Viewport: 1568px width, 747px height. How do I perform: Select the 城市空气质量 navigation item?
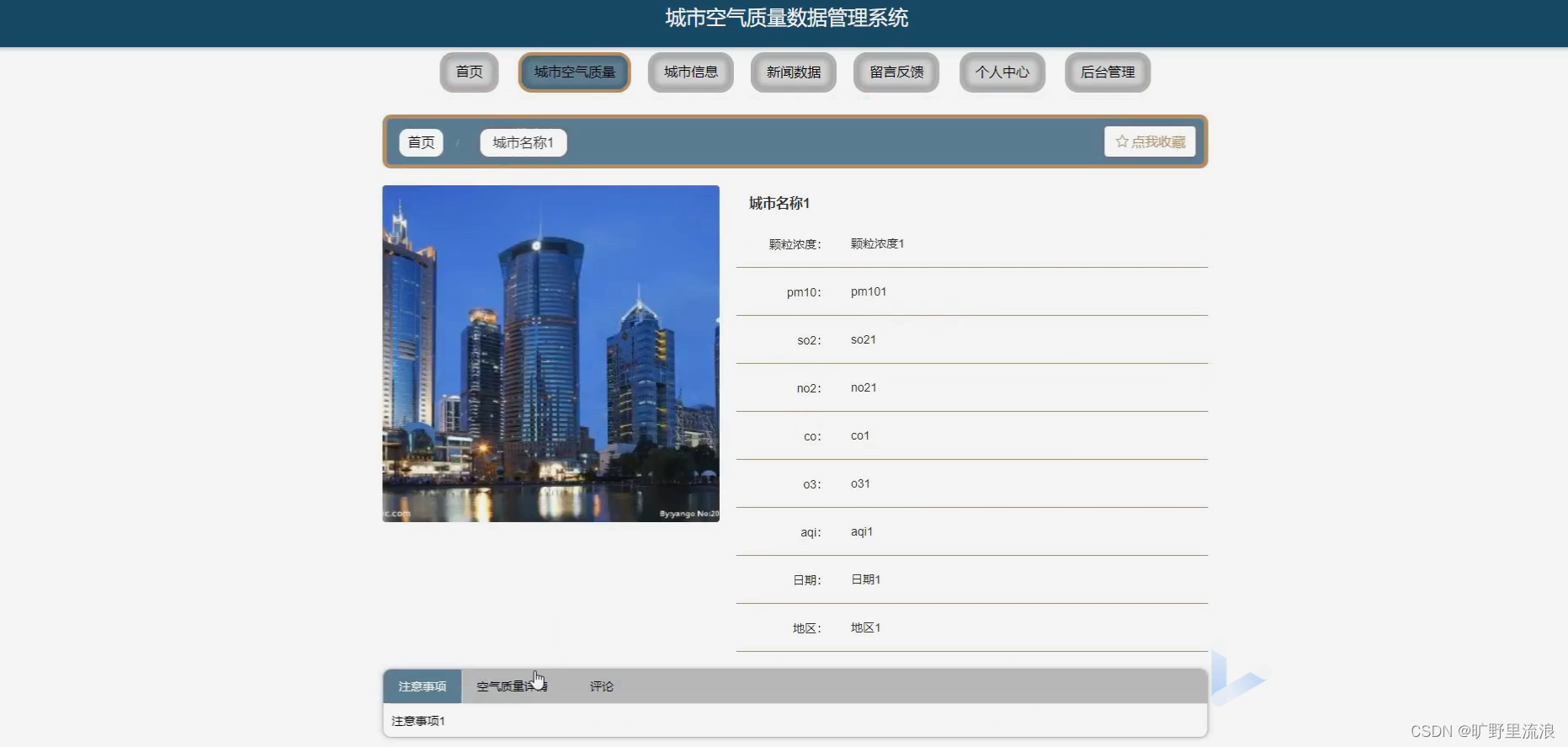(575, 72)
